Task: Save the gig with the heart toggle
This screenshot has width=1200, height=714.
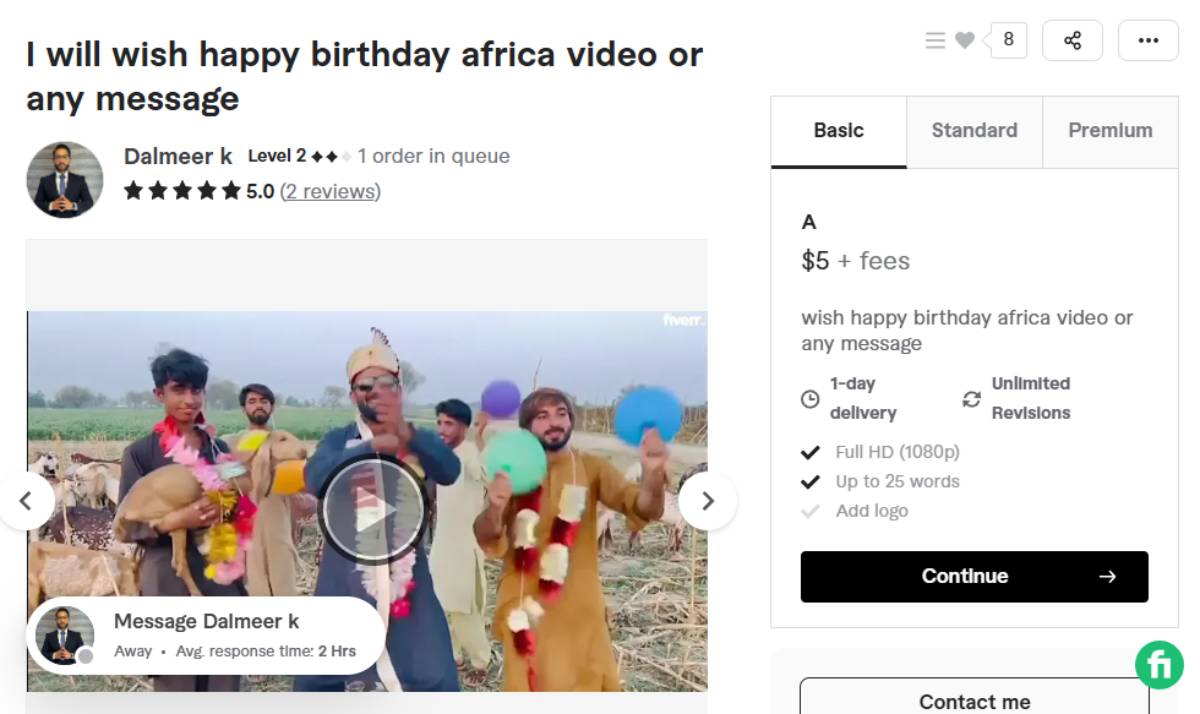Action: point(964,40)
